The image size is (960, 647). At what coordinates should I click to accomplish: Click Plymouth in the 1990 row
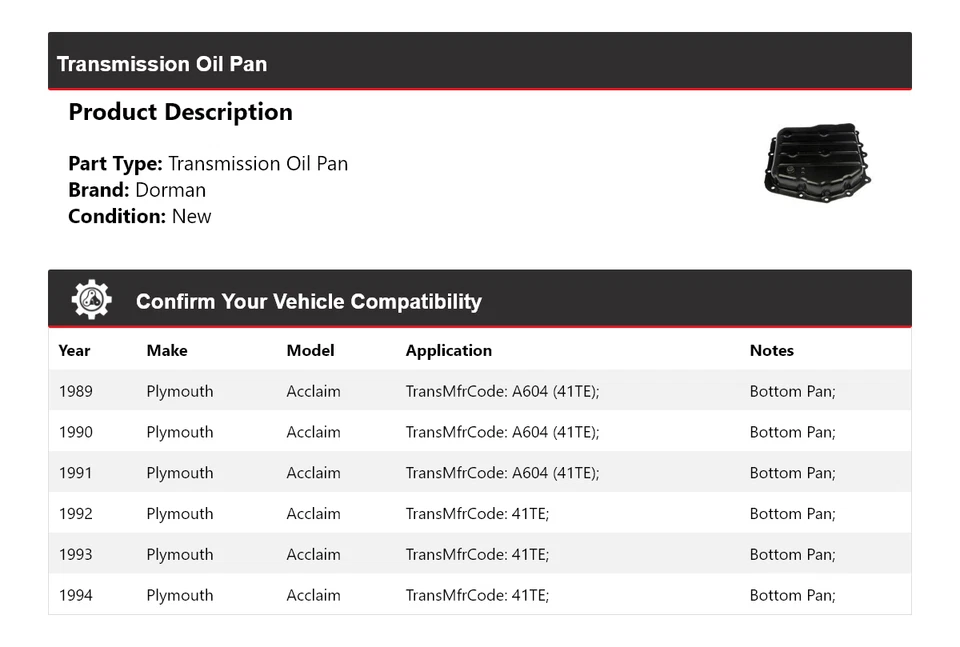(x=180, y=433)
